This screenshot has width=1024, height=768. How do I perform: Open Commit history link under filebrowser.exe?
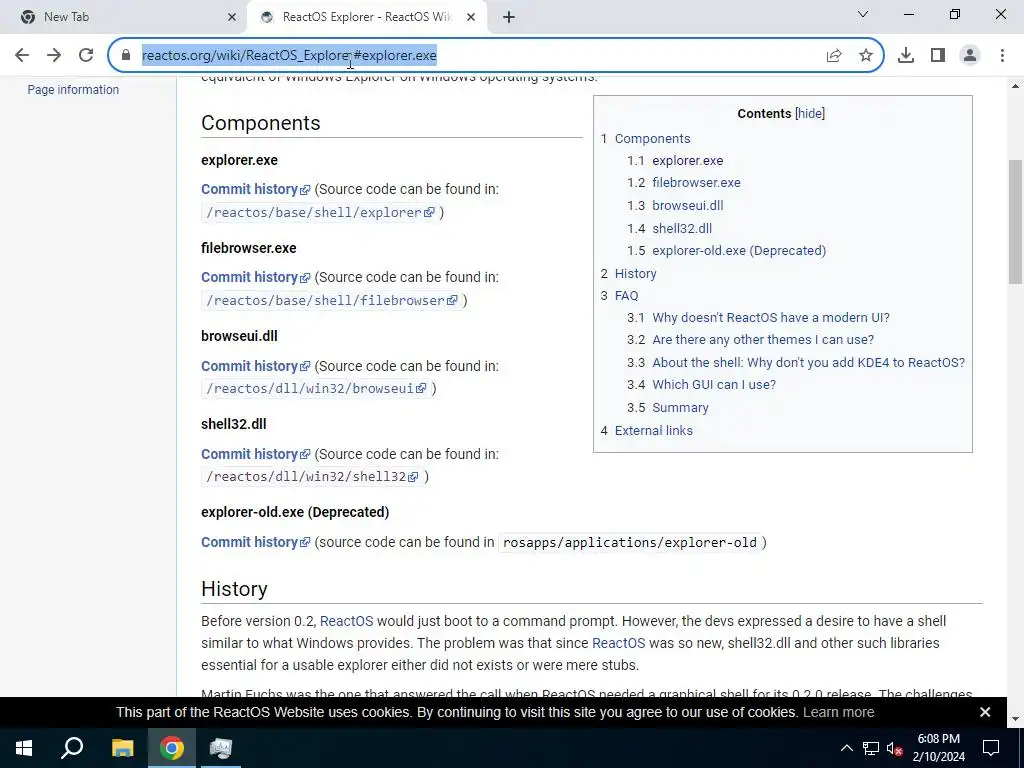click(255, 278)
